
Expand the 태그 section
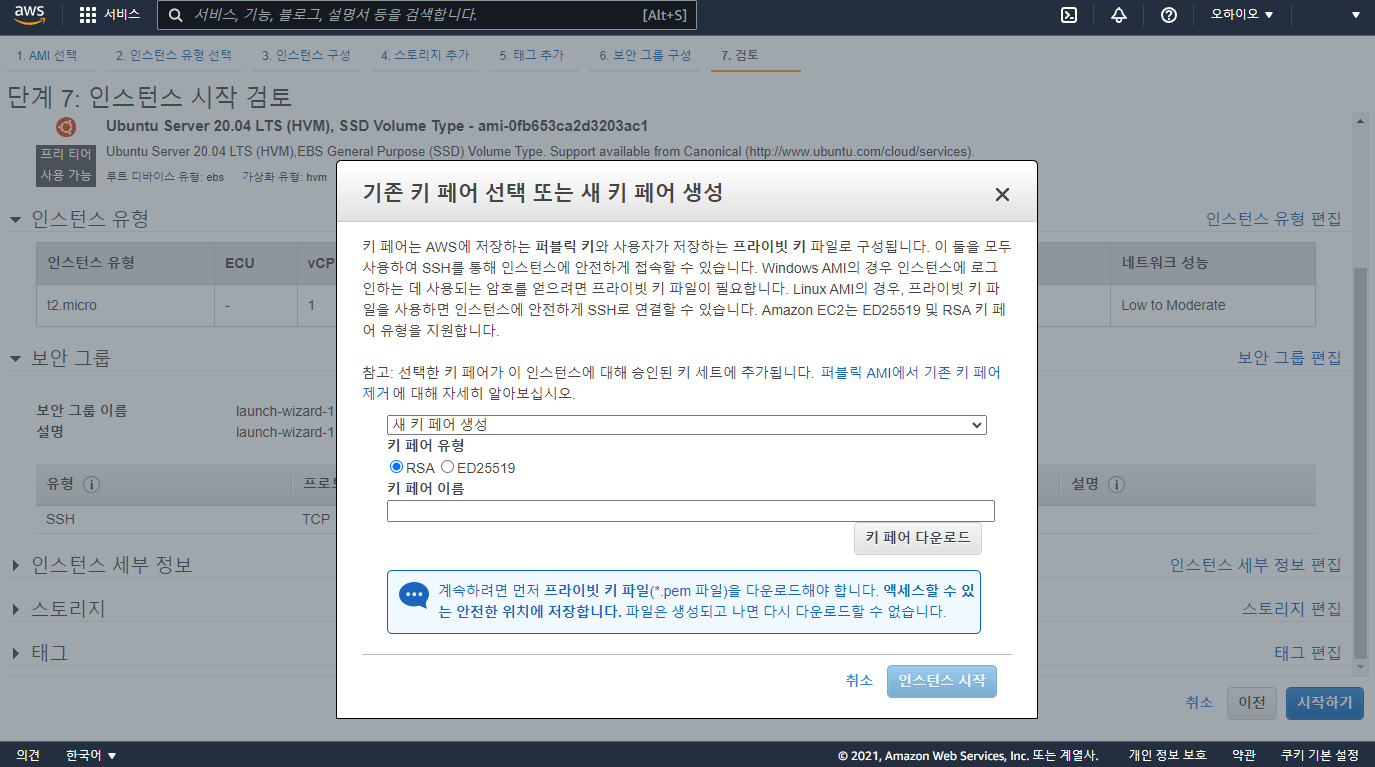tap(15, 653)
